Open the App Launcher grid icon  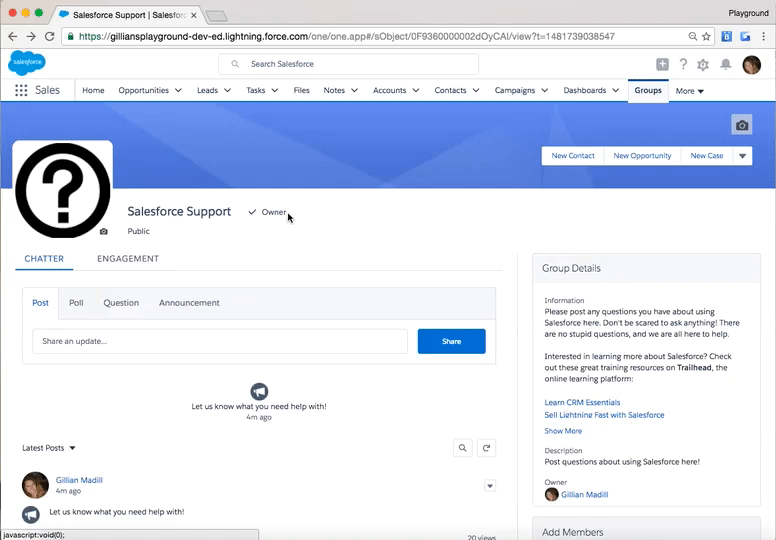(x=21, y=90)
